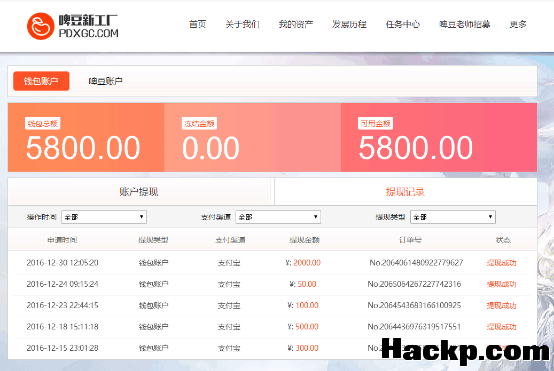Go to 关于我们 in navigation
This screenshot has width=554, height=371.
tap(242, 24)
